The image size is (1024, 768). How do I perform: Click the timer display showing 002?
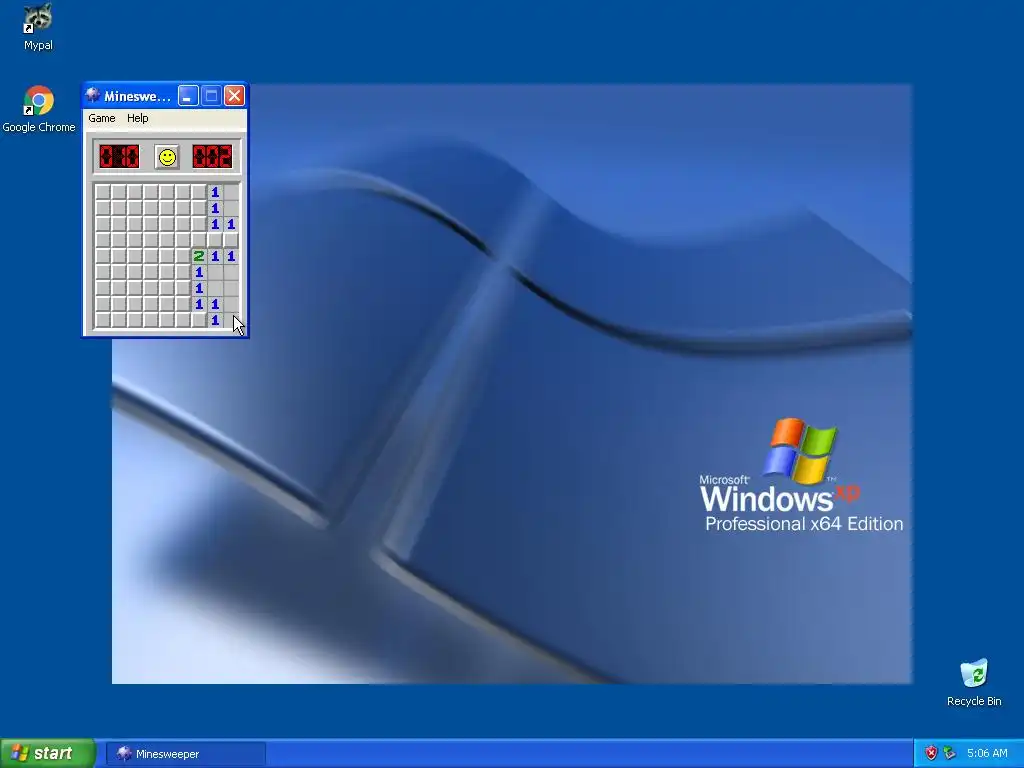(212, 157)
